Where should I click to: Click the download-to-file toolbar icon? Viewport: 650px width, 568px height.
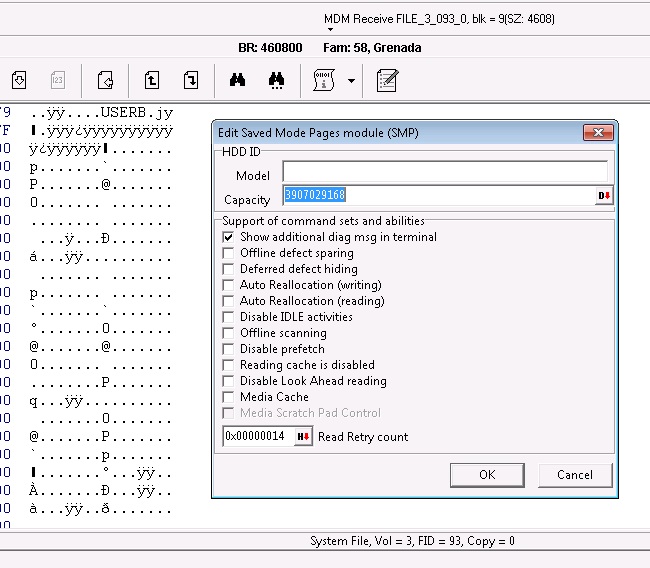(19, 80)
